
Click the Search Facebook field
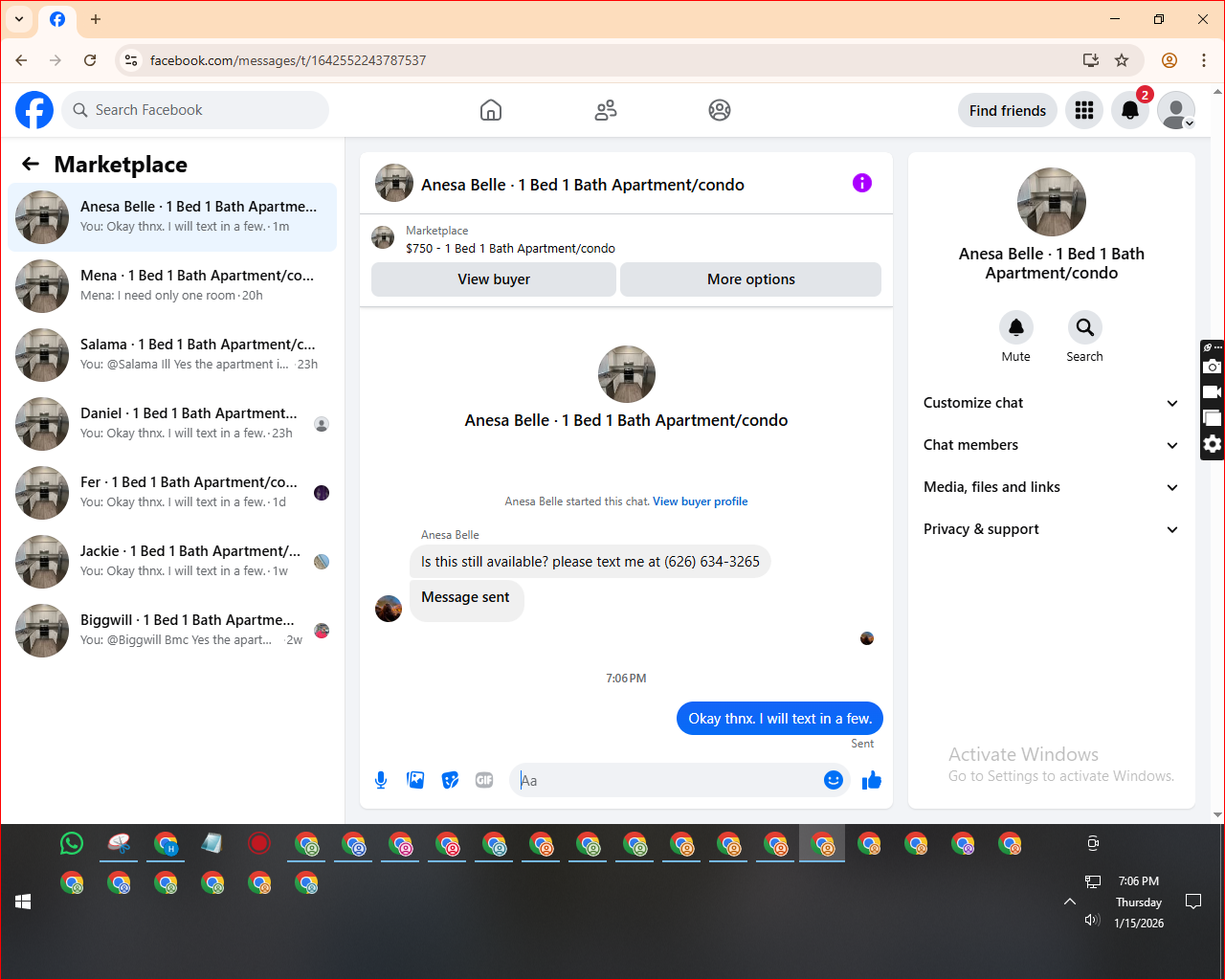195,110
